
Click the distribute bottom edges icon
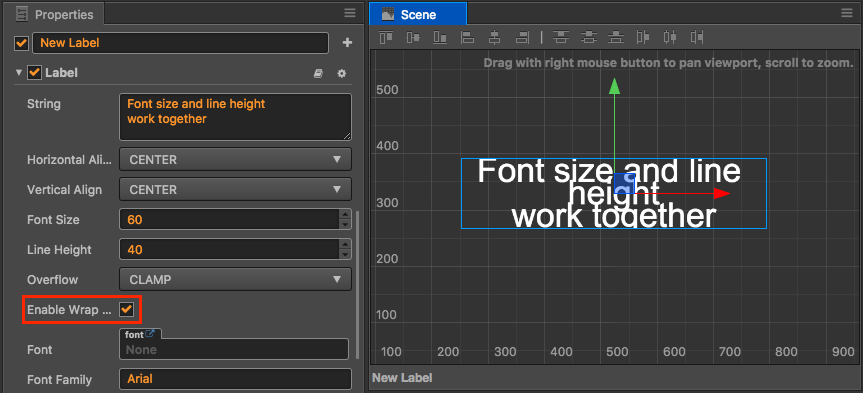click(x=615, y=37)
